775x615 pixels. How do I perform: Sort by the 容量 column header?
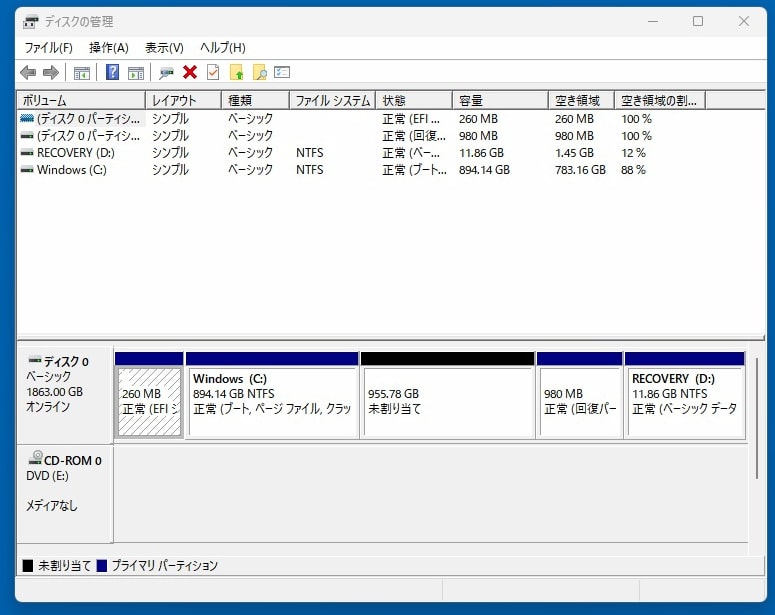tap(500, 100)
